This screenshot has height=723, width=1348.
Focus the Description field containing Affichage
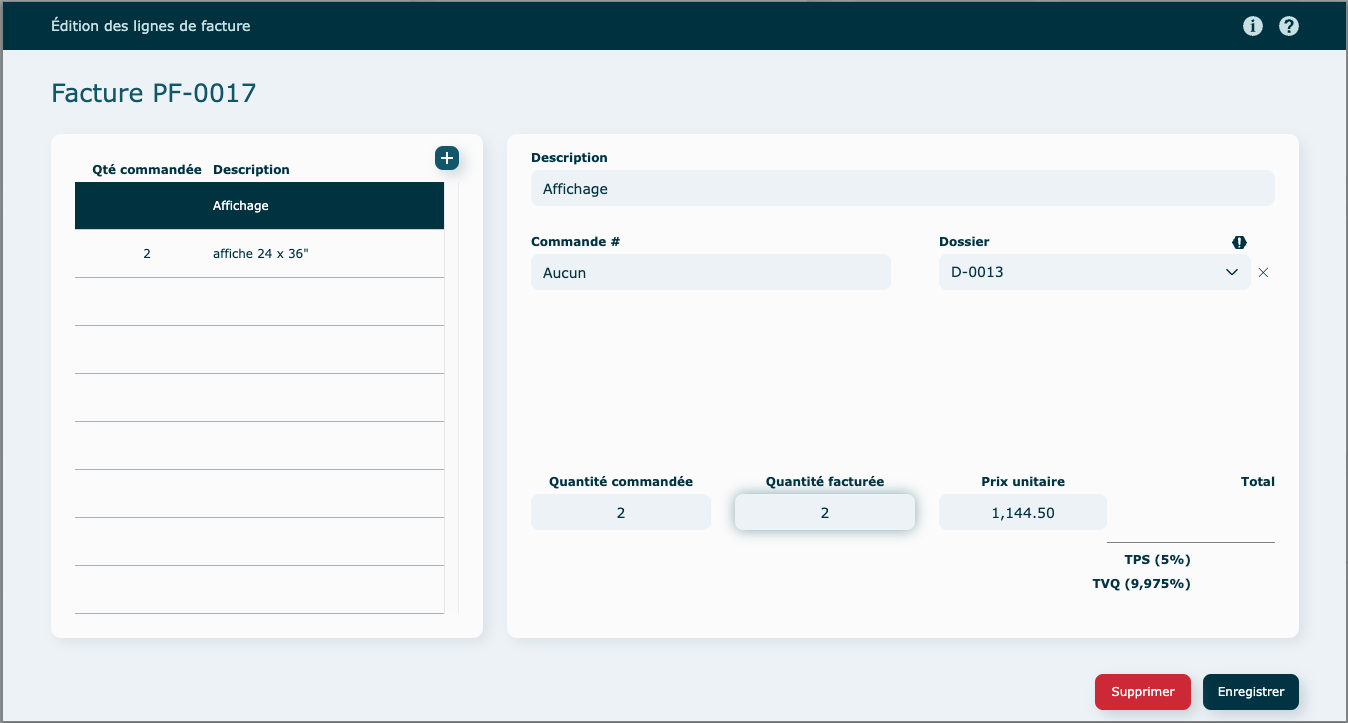(x=902, y=188)
